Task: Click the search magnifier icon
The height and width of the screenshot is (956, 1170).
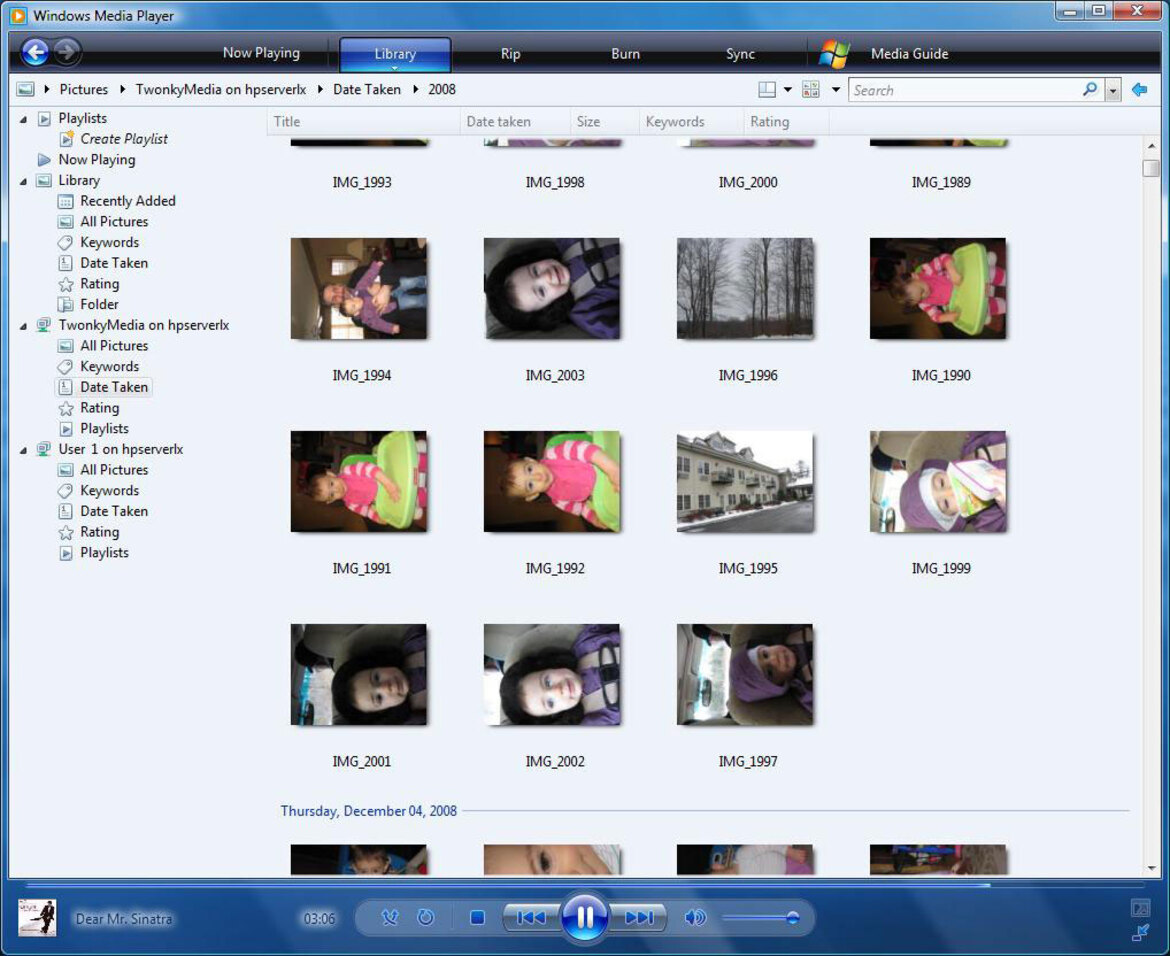Action: click(1090, 90)
